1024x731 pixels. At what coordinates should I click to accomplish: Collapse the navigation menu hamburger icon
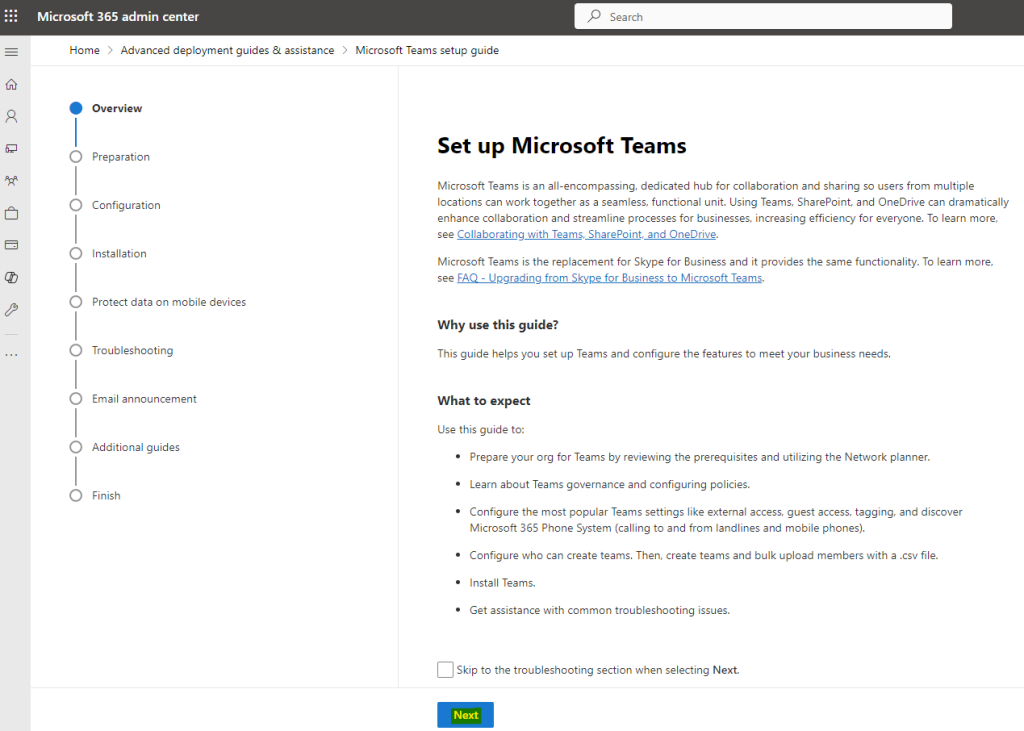(11, 52)
